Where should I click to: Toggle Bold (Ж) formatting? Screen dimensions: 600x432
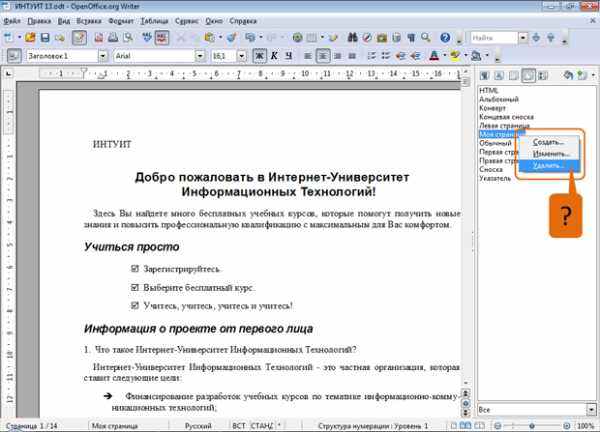tap(259, 56)
